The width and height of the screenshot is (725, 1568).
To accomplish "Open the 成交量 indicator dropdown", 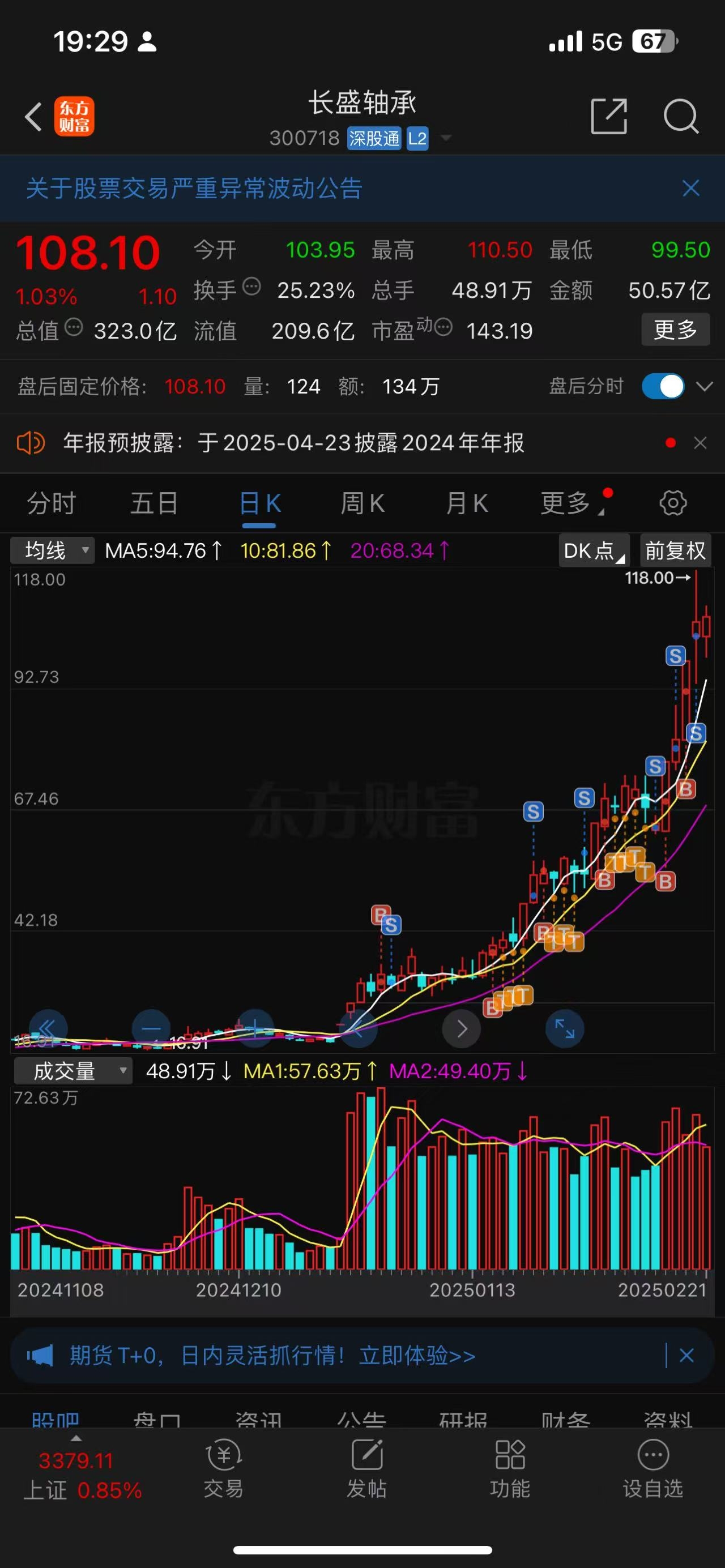I will 73,1071.
